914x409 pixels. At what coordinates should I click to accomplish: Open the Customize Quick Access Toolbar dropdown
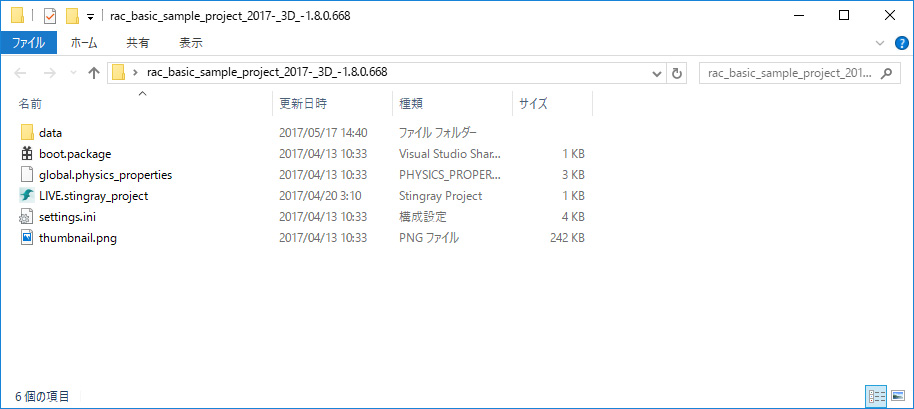[x=90, y=16]
